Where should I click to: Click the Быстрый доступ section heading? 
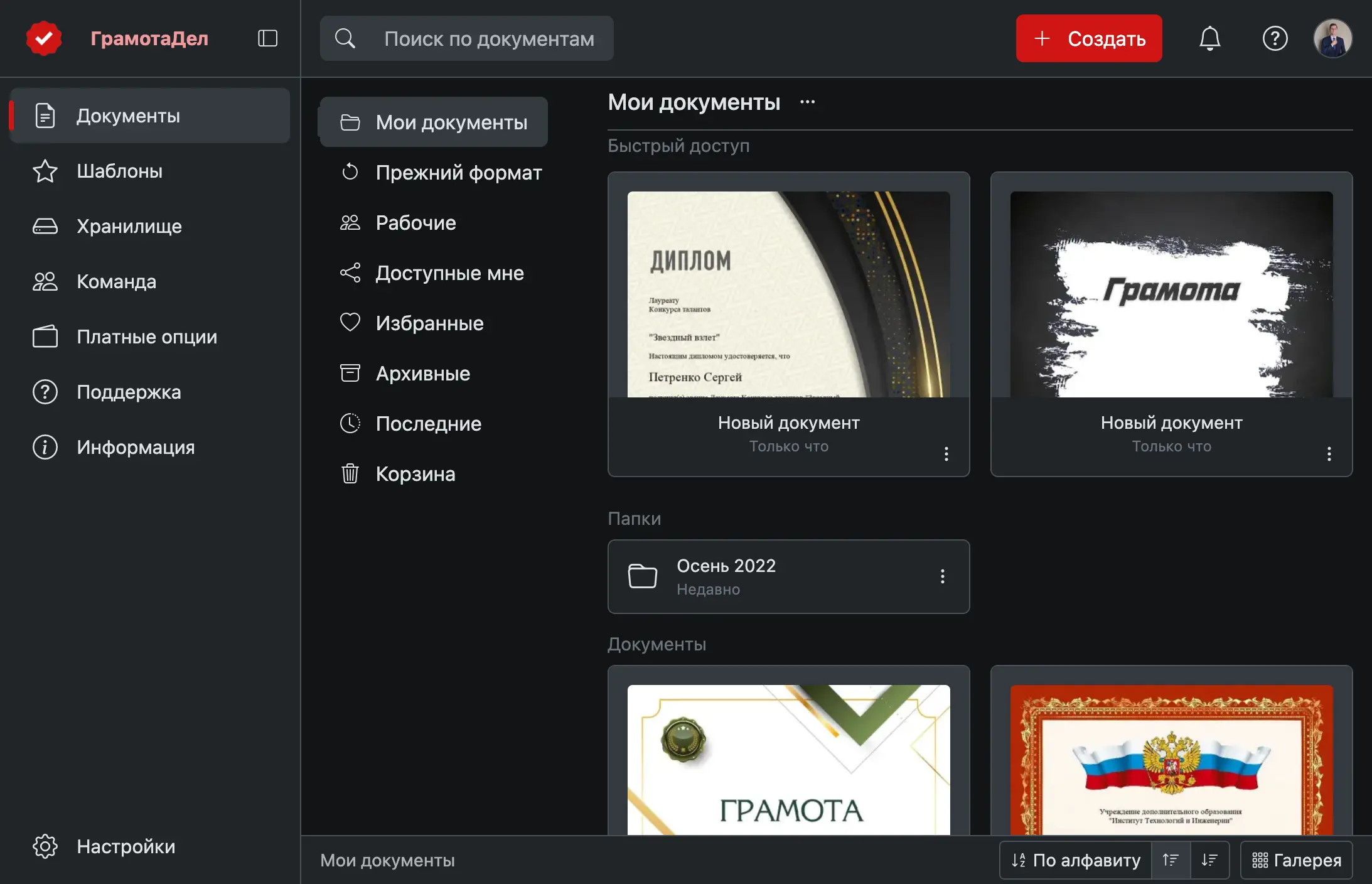(x=678, y=146)
